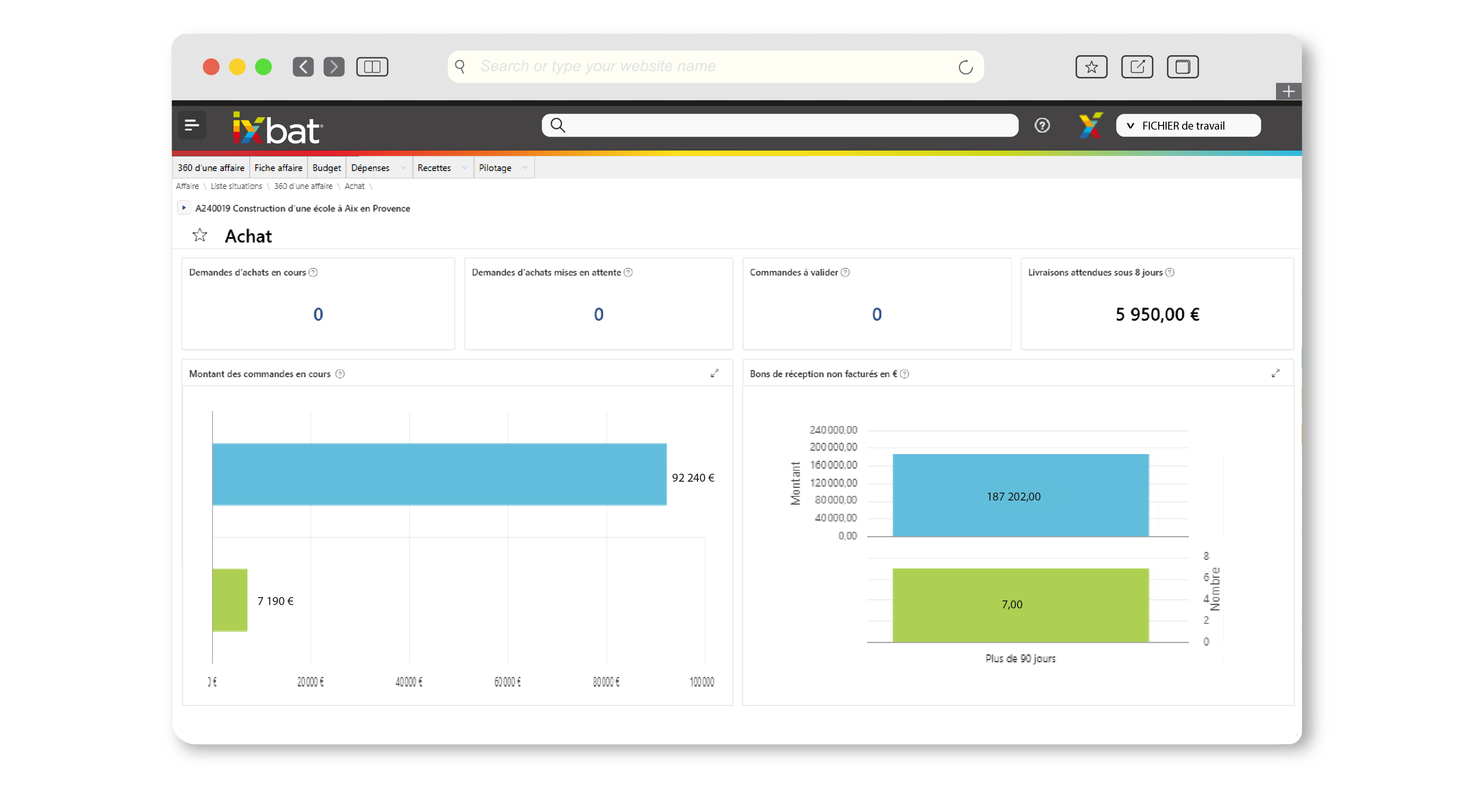
Task: Open the hamburger menu next to the ixbat logo
Action: pyautogui.click(x=192, y=125)
